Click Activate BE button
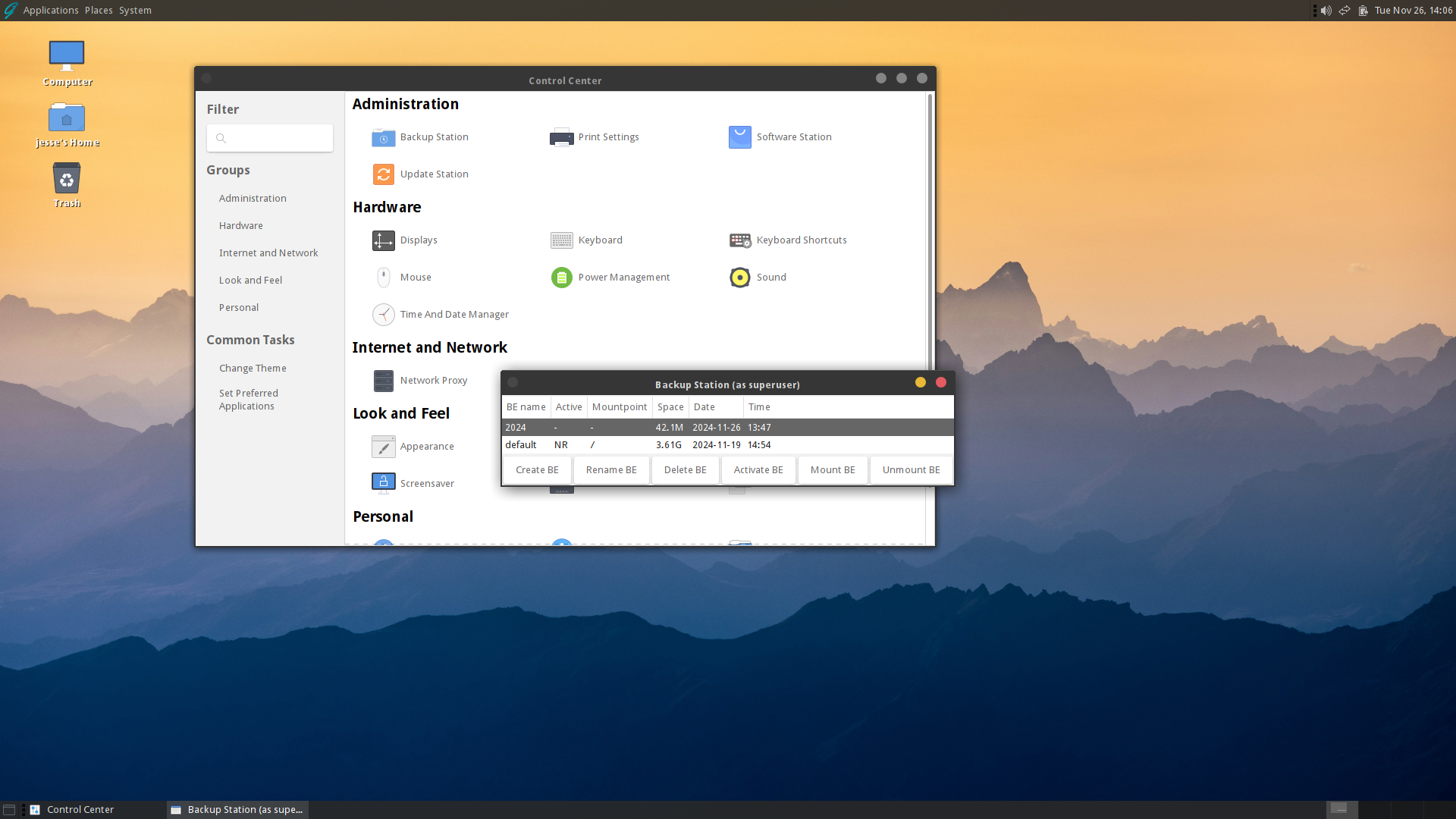Image resolution: width=1456 pixels, height=819 pixels. [x=758, y=470]
